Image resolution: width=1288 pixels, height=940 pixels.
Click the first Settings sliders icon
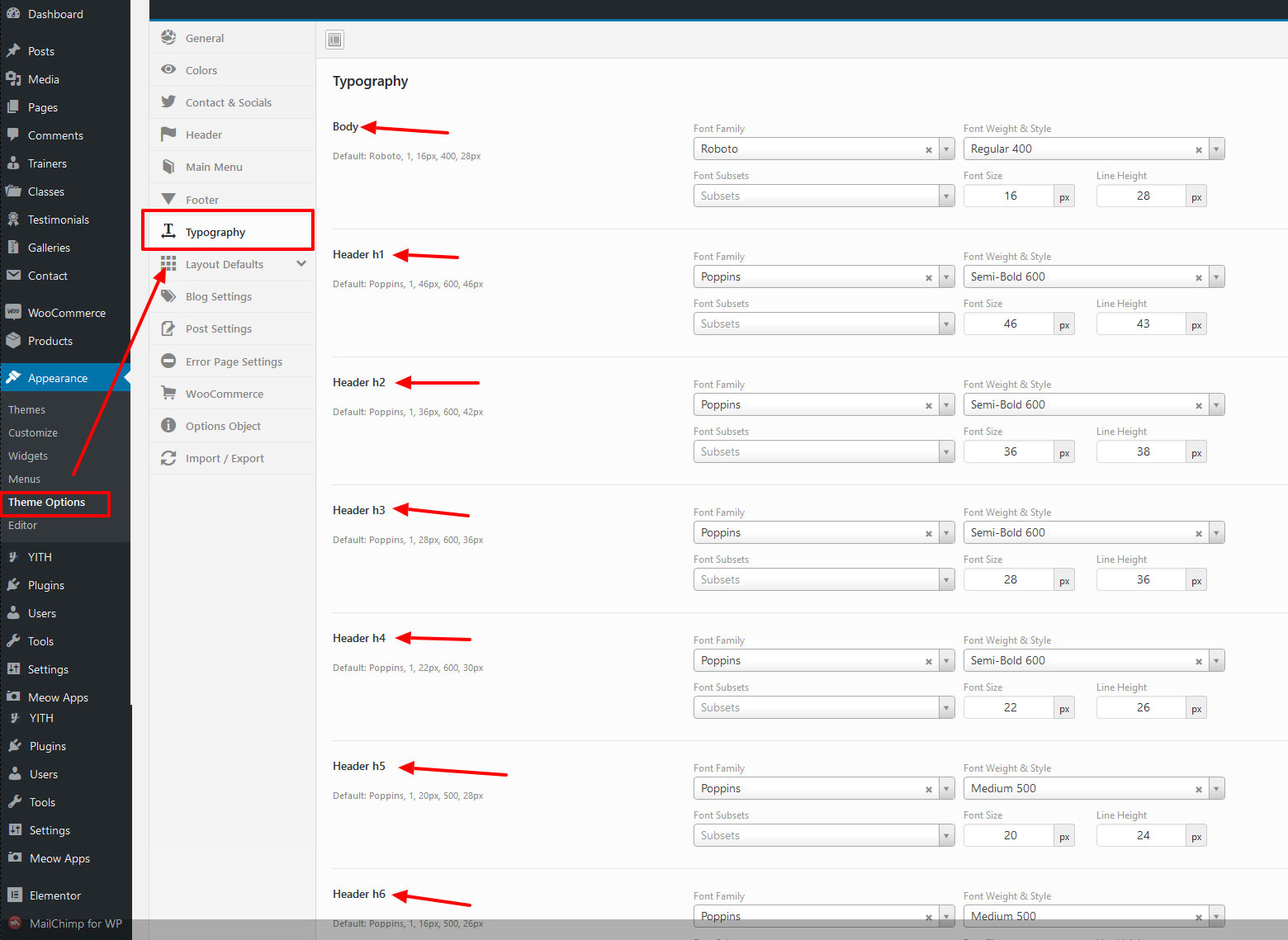pyautogui.click(x=13, y=669)
